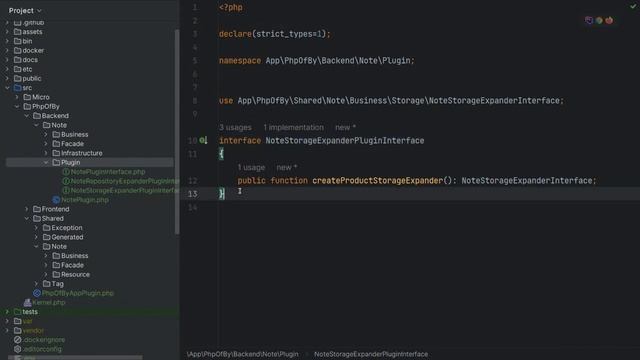640x360 pixels.
Task: Click the NoteRepositoryExpanderPluginInterface file icon
Action: point(66,181)
